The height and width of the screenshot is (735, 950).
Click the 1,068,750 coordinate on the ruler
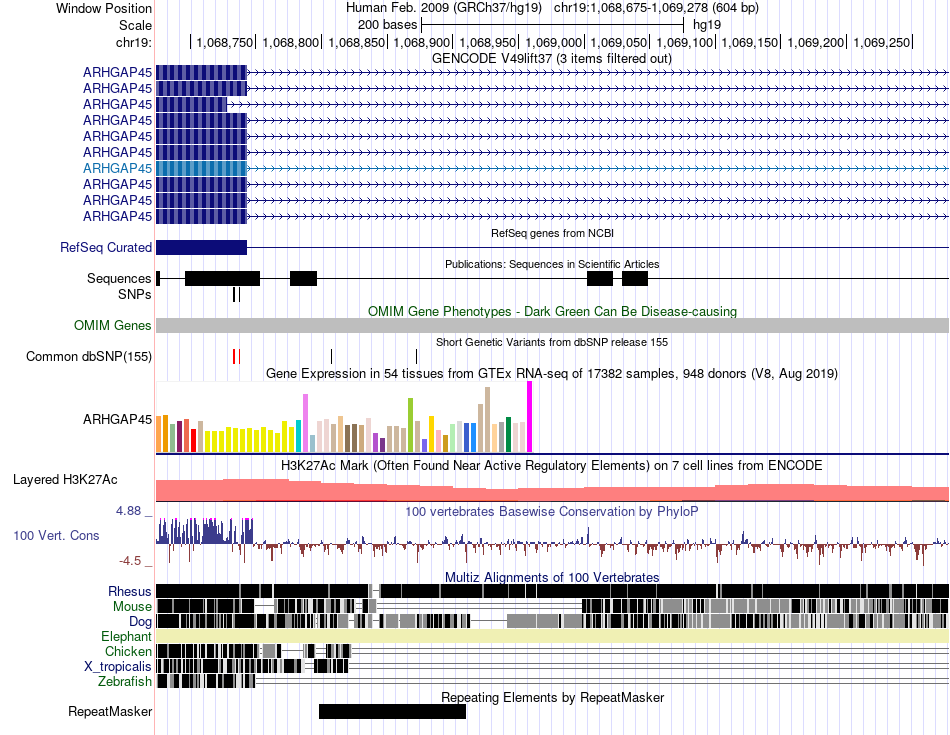[225, 42]
